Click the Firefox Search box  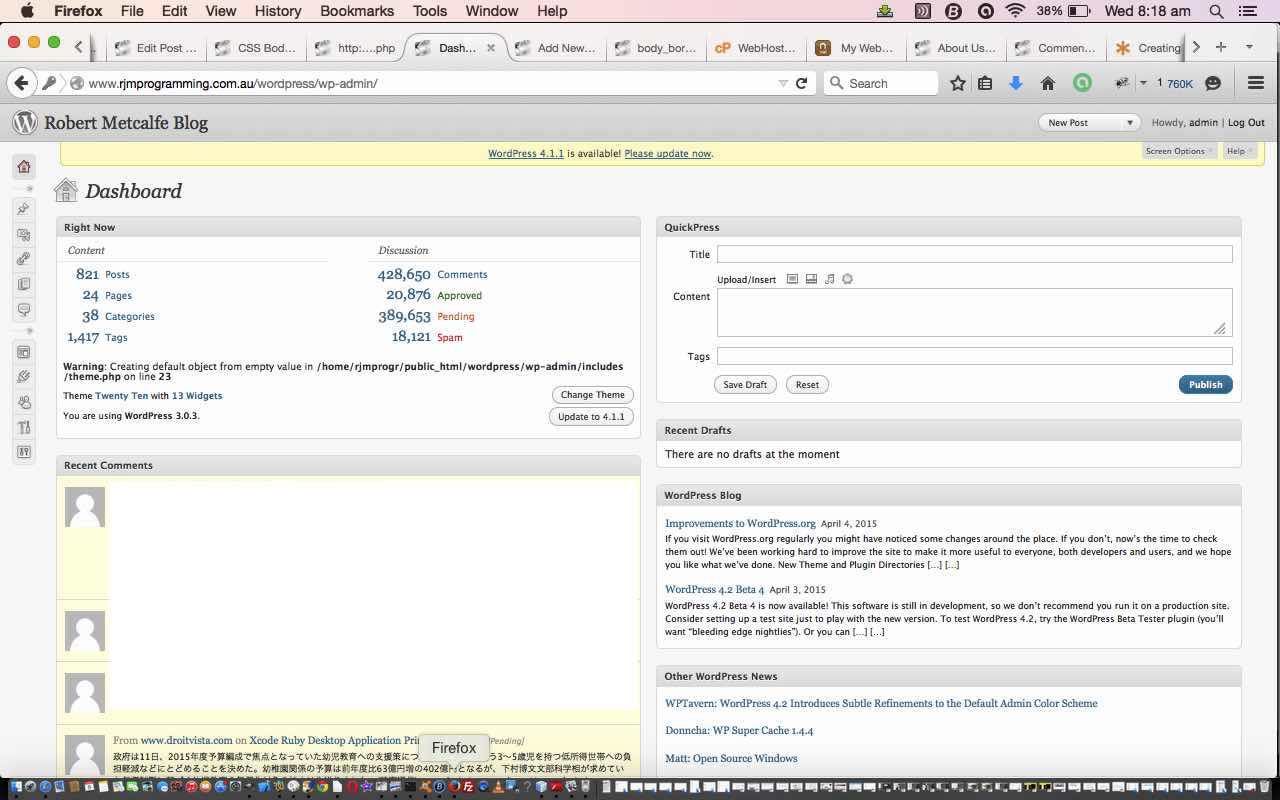pos(881,83)
